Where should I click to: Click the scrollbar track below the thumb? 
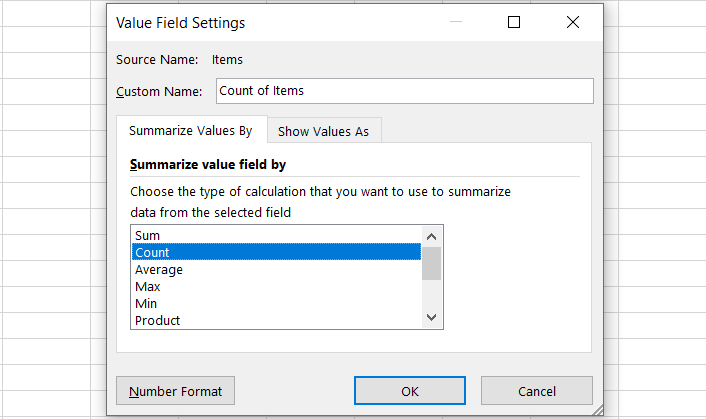(x=432, y=294)
